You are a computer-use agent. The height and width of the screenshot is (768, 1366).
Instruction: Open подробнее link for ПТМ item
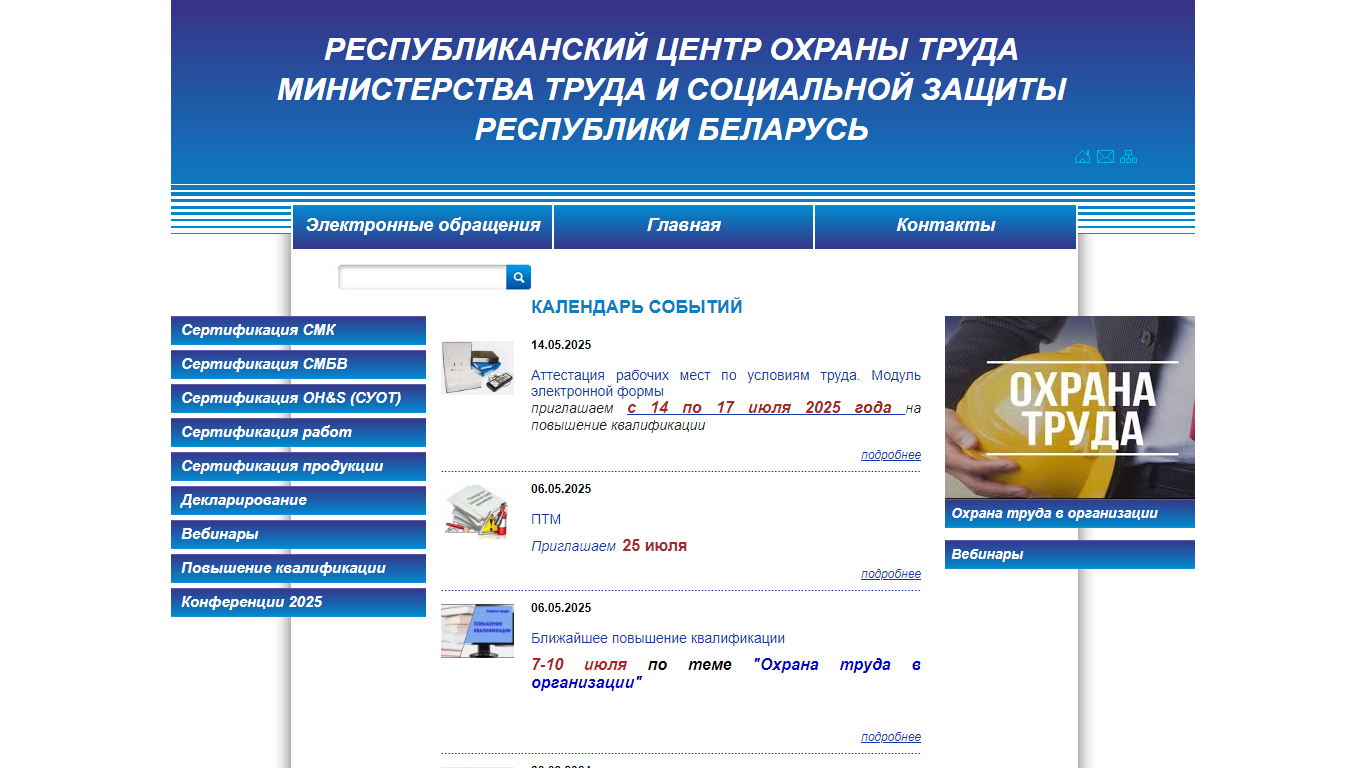[x=891, y=574]
